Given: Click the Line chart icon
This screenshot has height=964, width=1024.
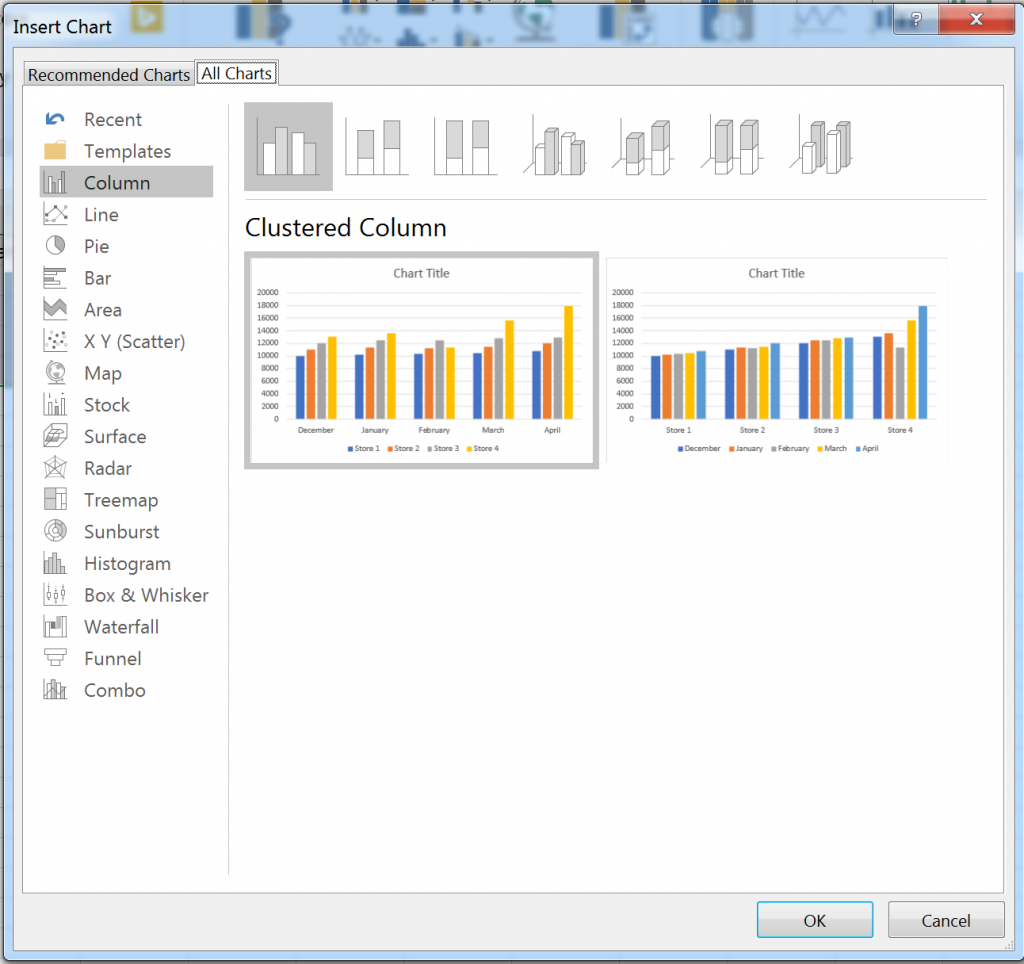Looking at the screenshot, I should [55, 214].
